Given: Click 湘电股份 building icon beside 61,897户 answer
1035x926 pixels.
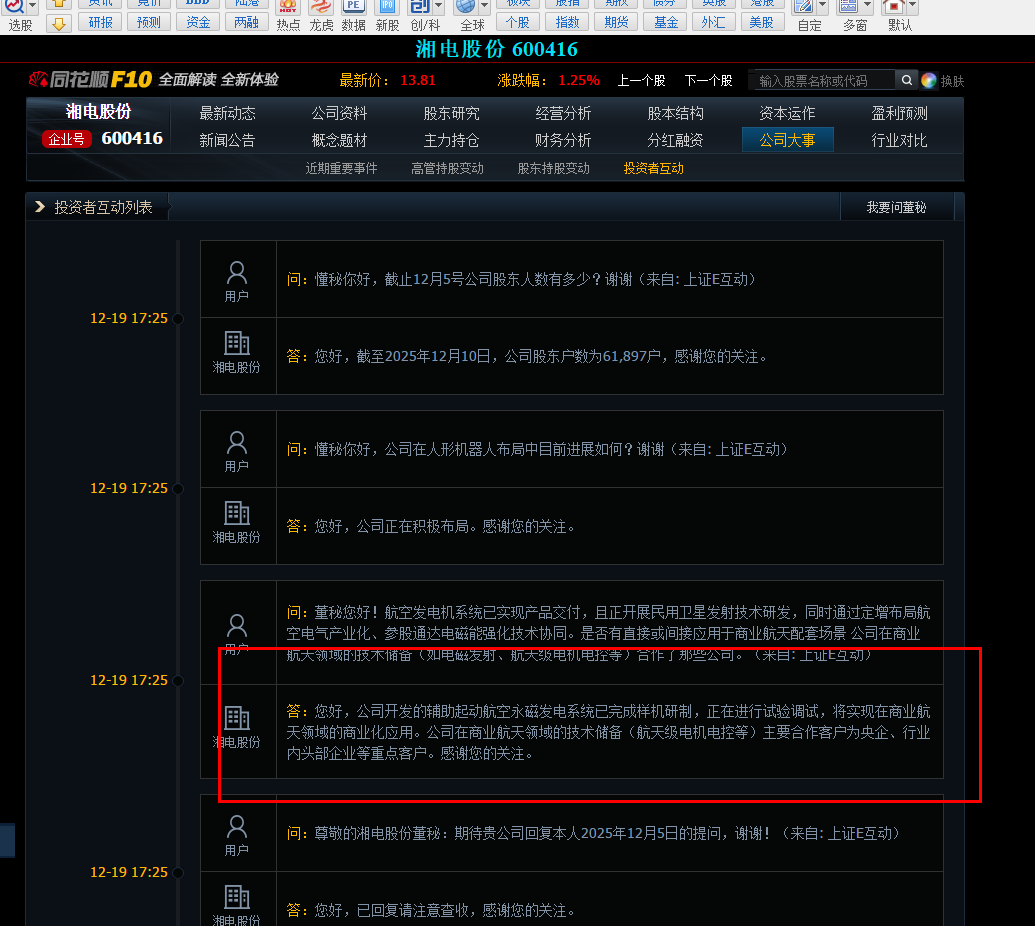Looking at the screenshot, I should 236,343.
